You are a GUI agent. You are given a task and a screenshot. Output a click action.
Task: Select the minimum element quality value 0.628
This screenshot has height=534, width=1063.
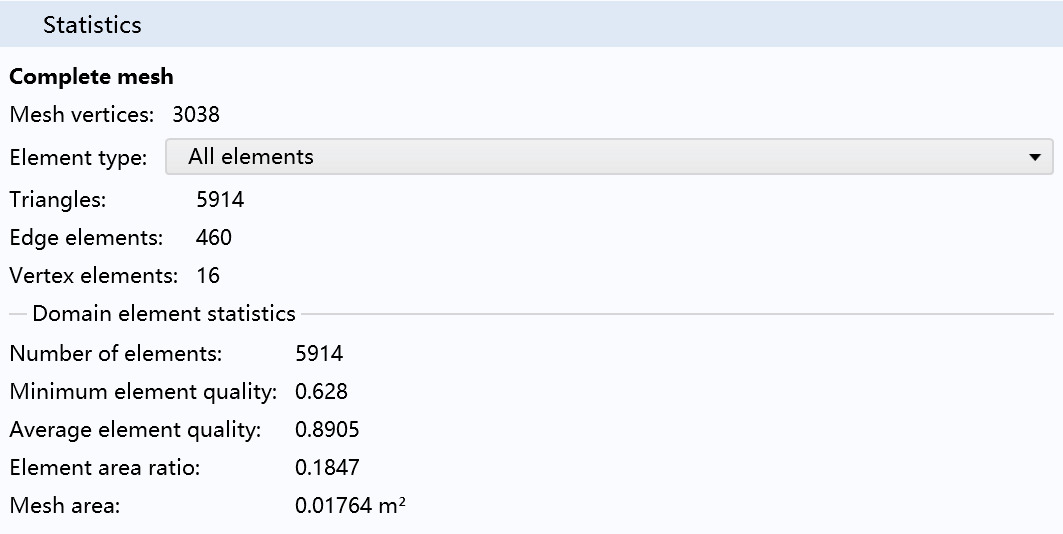[x=321, y=392]
